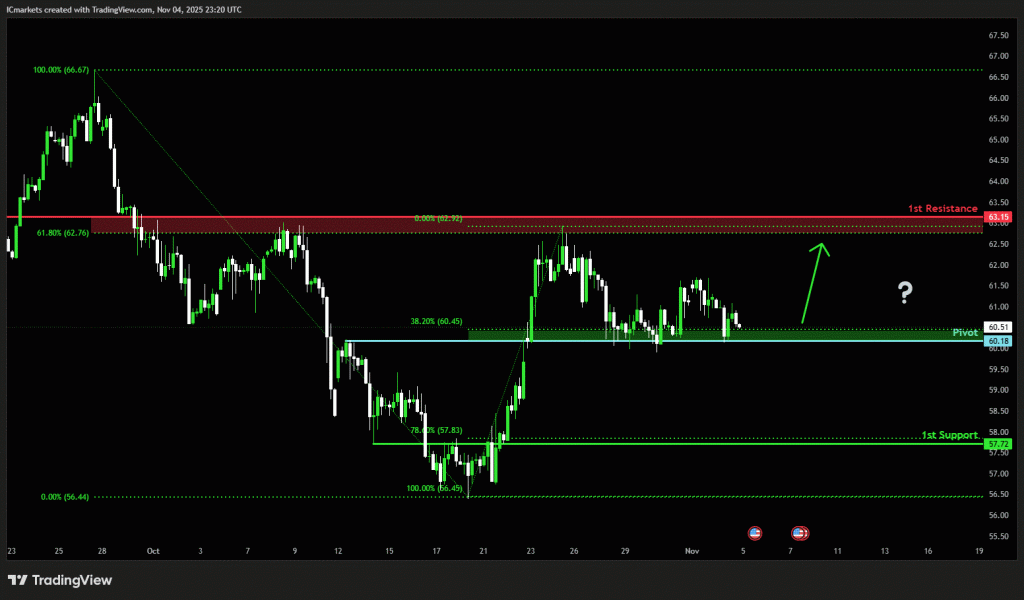Viewport: 1024px width, 600px height.
Task: Select the 61.80% (62.76) Fibonacci label
Action: tap(63, 232)
